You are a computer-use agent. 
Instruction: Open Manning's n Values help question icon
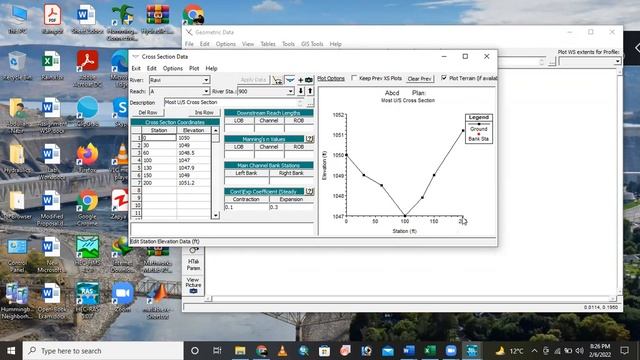(x=309, y=139)
